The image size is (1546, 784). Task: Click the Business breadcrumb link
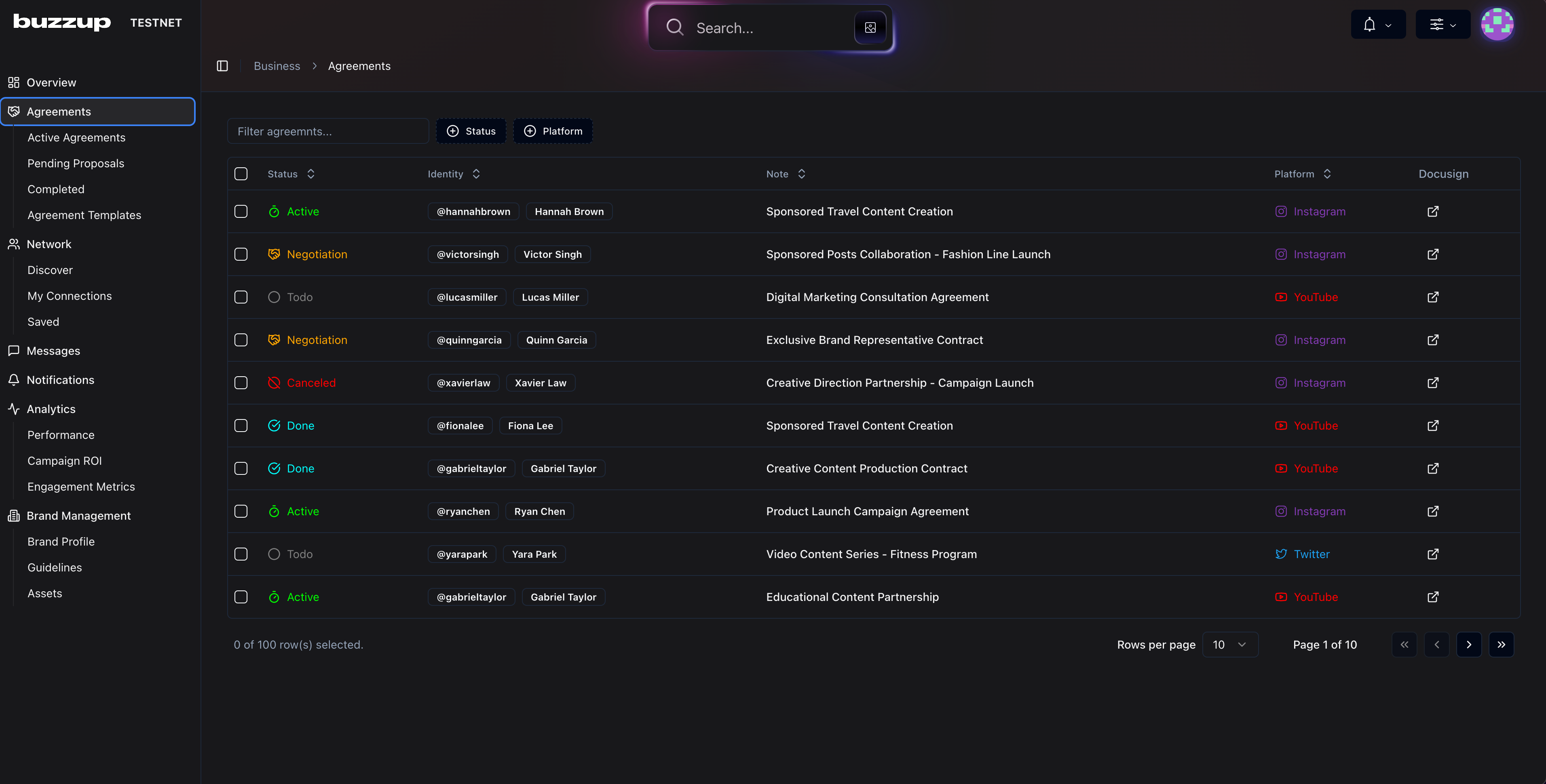click(x=277, y=66)
